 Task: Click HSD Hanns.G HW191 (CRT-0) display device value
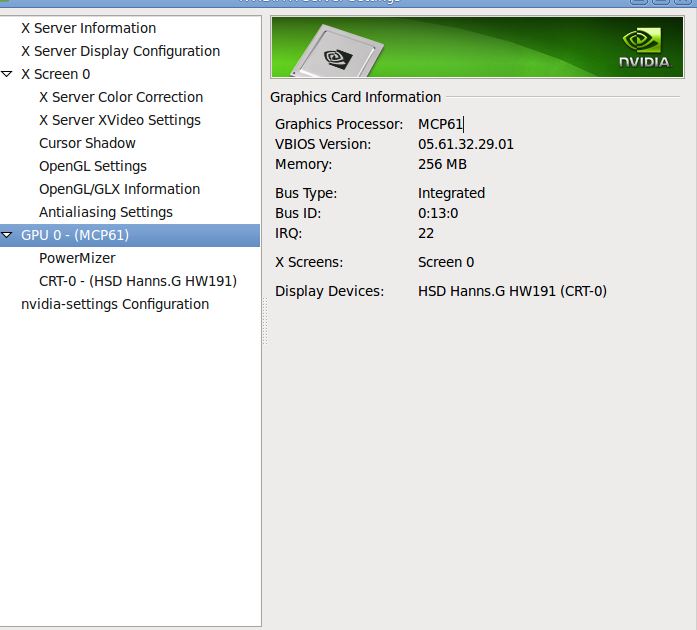512,291
